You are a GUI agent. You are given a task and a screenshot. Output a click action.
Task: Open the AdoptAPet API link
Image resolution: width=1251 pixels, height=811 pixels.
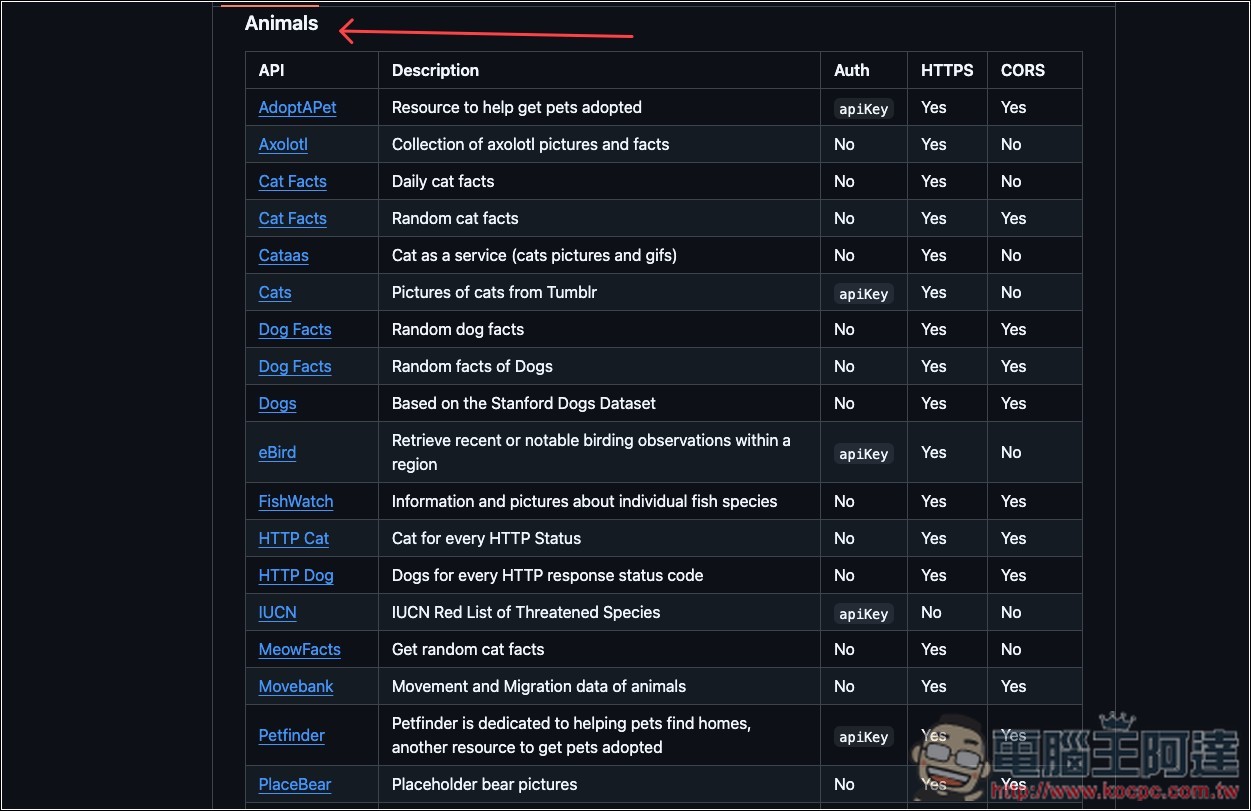pyautogui.click(x=297, y=108)
